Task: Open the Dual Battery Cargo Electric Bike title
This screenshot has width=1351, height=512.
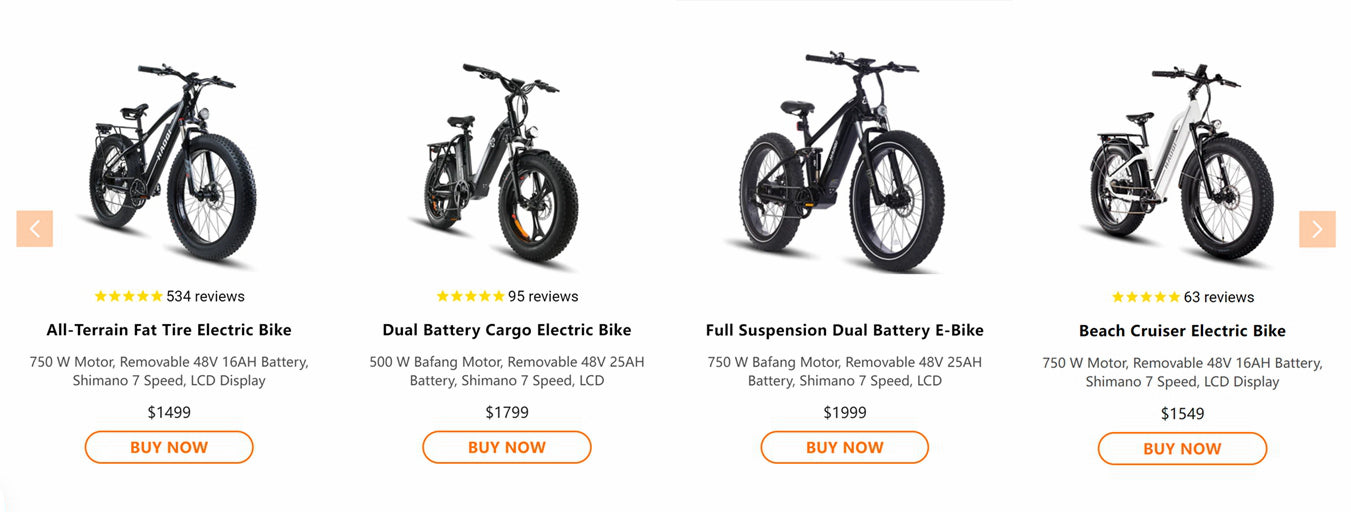Action: point(507,330)
